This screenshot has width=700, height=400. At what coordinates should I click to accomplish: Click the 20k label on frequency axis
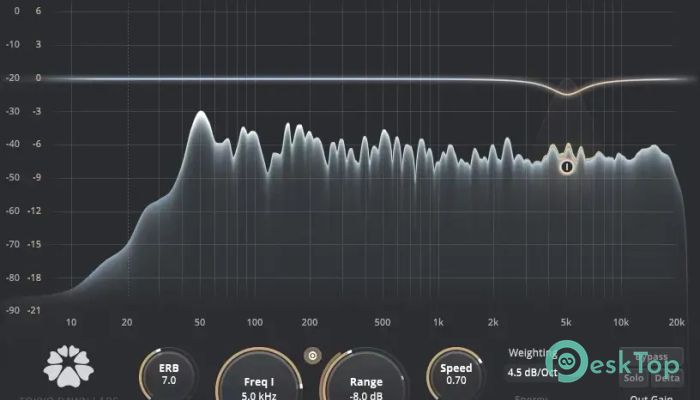pos(677,322)
